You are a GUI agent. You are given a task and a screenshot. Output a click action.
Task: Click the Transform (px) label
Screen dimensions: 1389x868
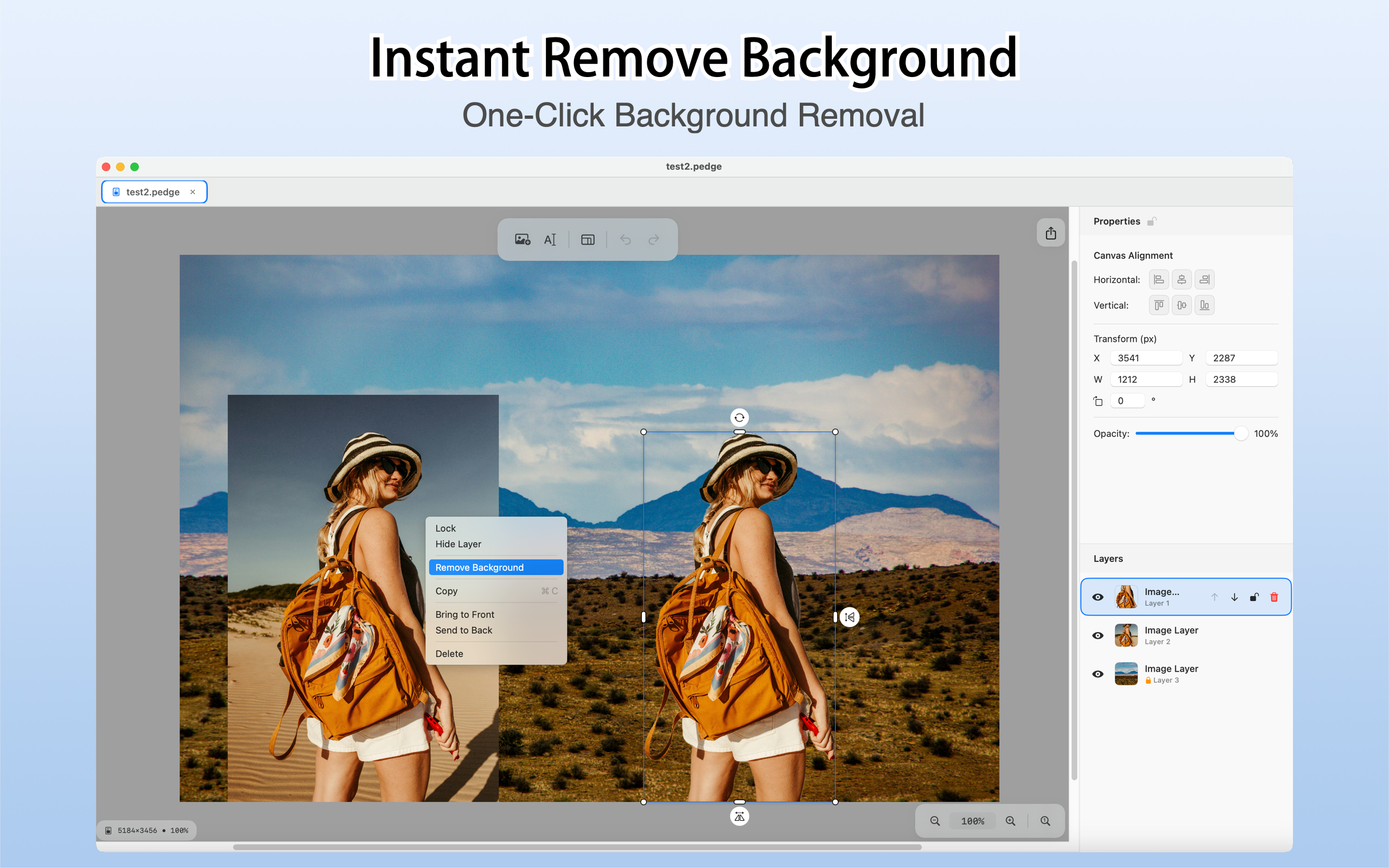pos(1124,339)
